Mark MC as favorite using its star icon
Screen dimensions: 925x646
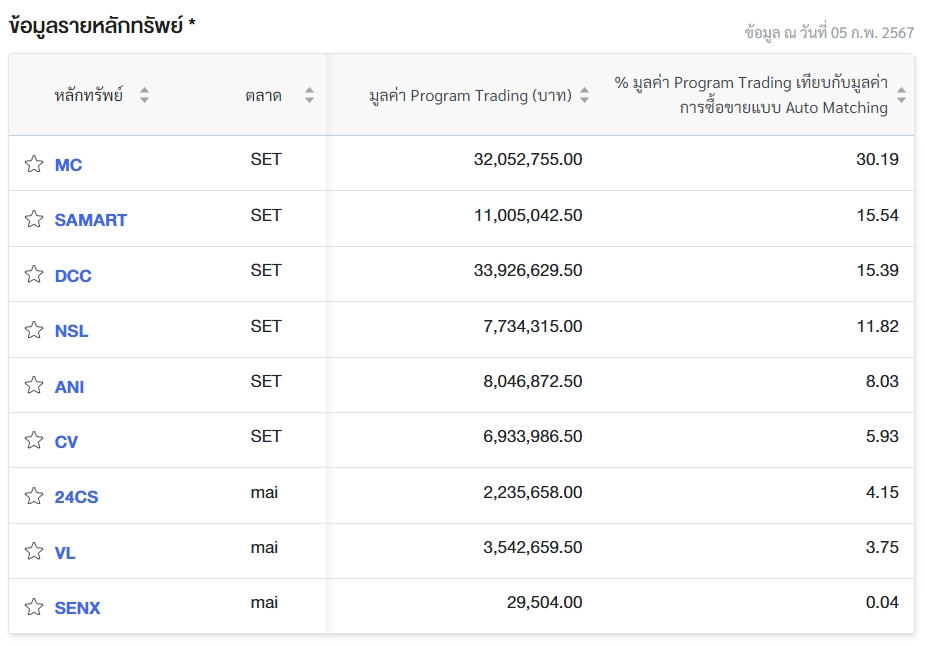tap(33, 163)
